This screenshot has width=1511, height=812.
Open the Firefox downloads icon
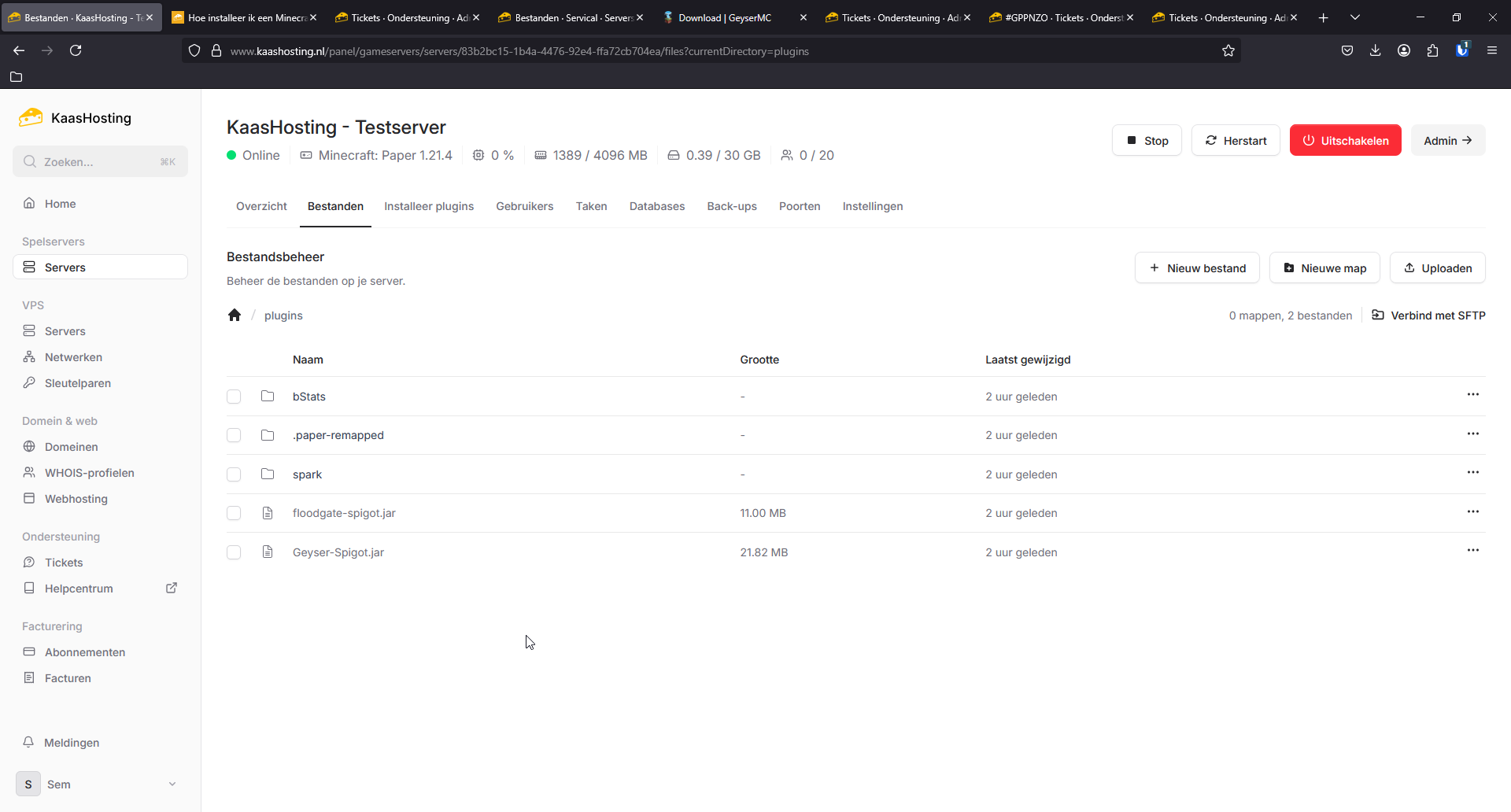[1375, 51]
